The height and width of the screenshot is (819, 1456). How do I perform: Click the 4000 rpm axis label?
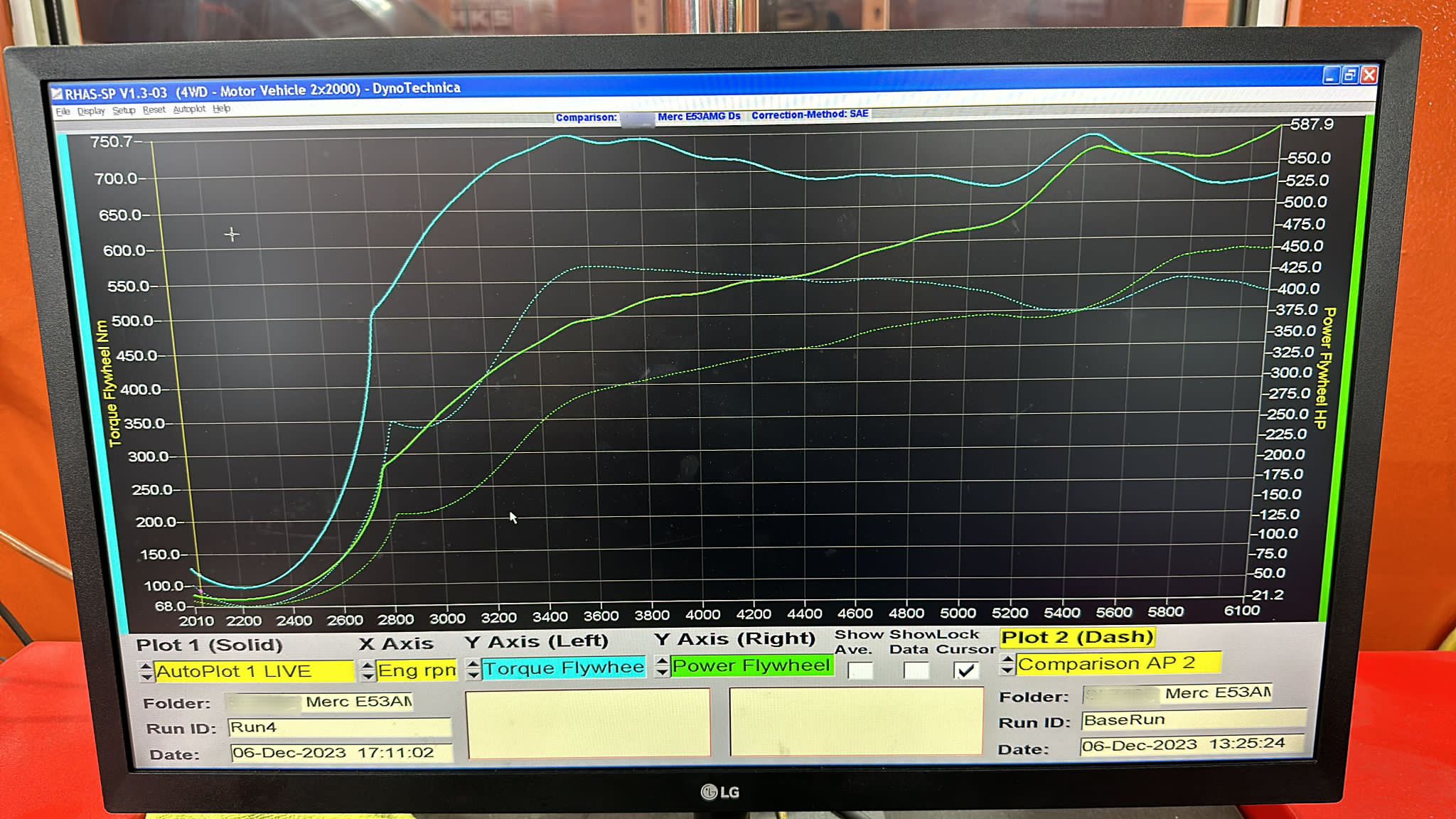pyautogui.click(x=702, y=615)
